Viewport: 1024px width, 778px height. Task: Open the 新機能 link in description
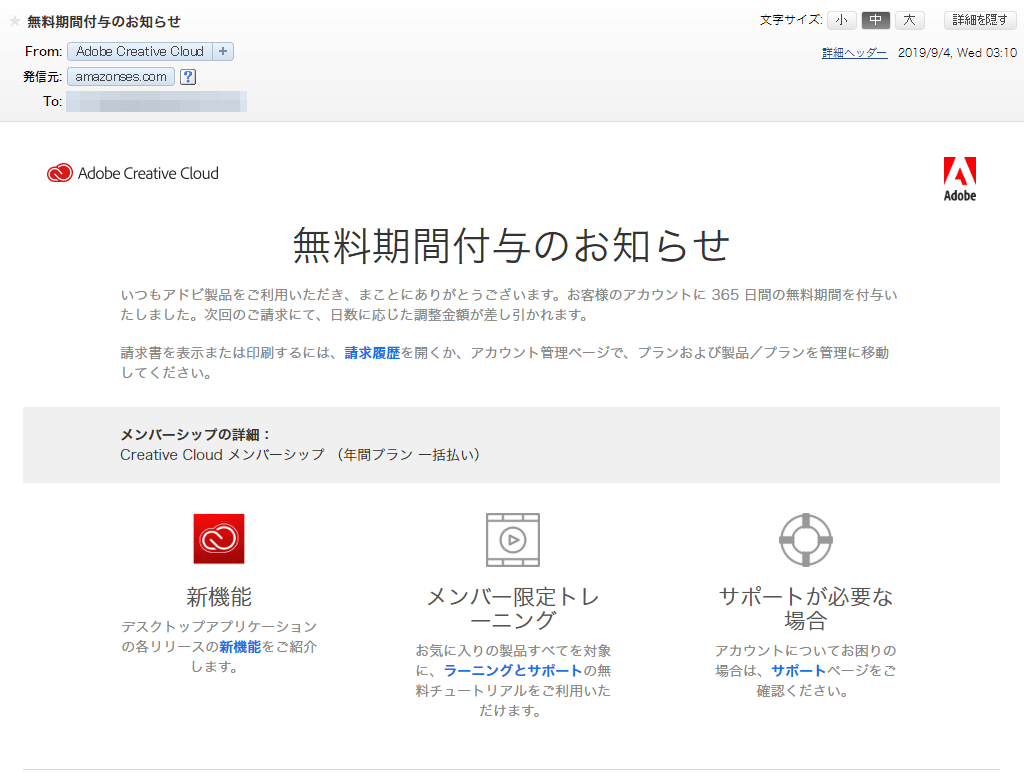(x=240, y=647)
